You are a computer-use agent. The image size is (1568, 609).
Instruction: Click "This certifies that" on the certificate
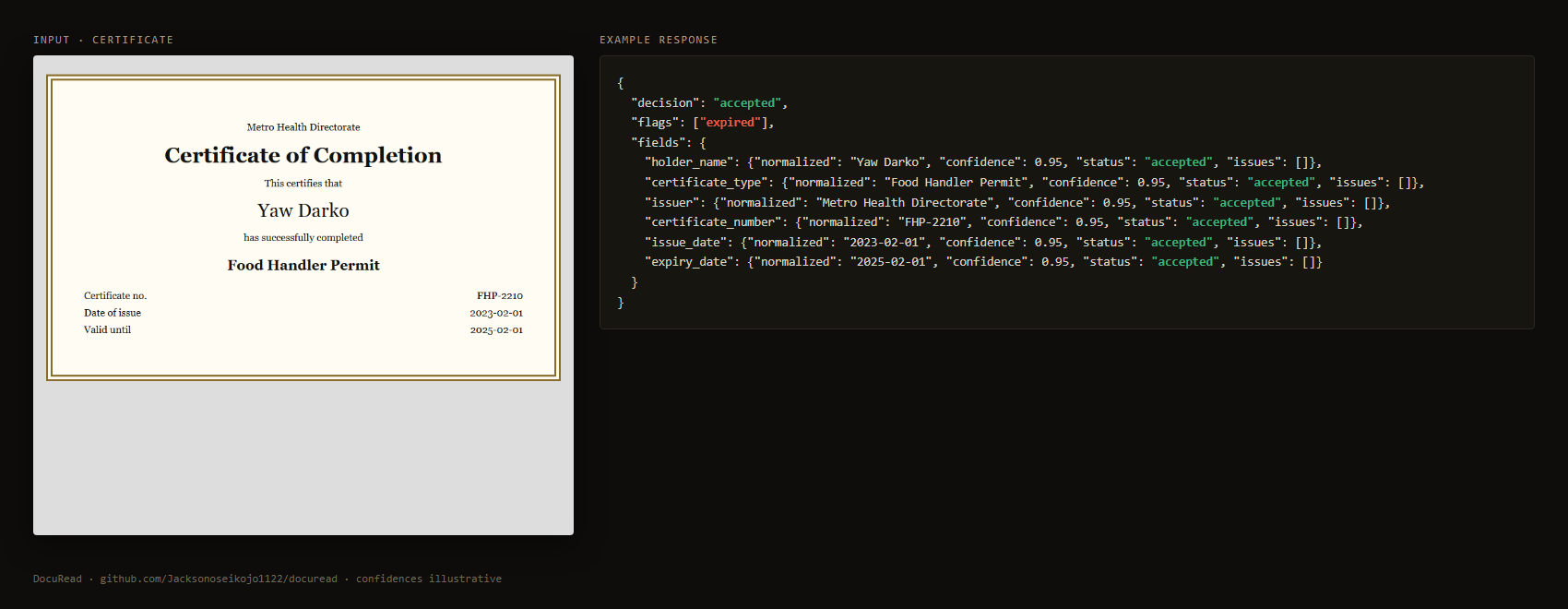(303, 183)
